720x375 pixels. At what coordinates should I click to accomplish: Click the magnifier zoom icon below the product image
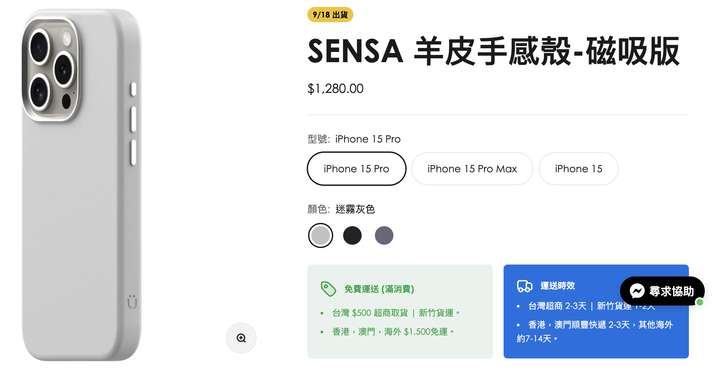point(241,338)
